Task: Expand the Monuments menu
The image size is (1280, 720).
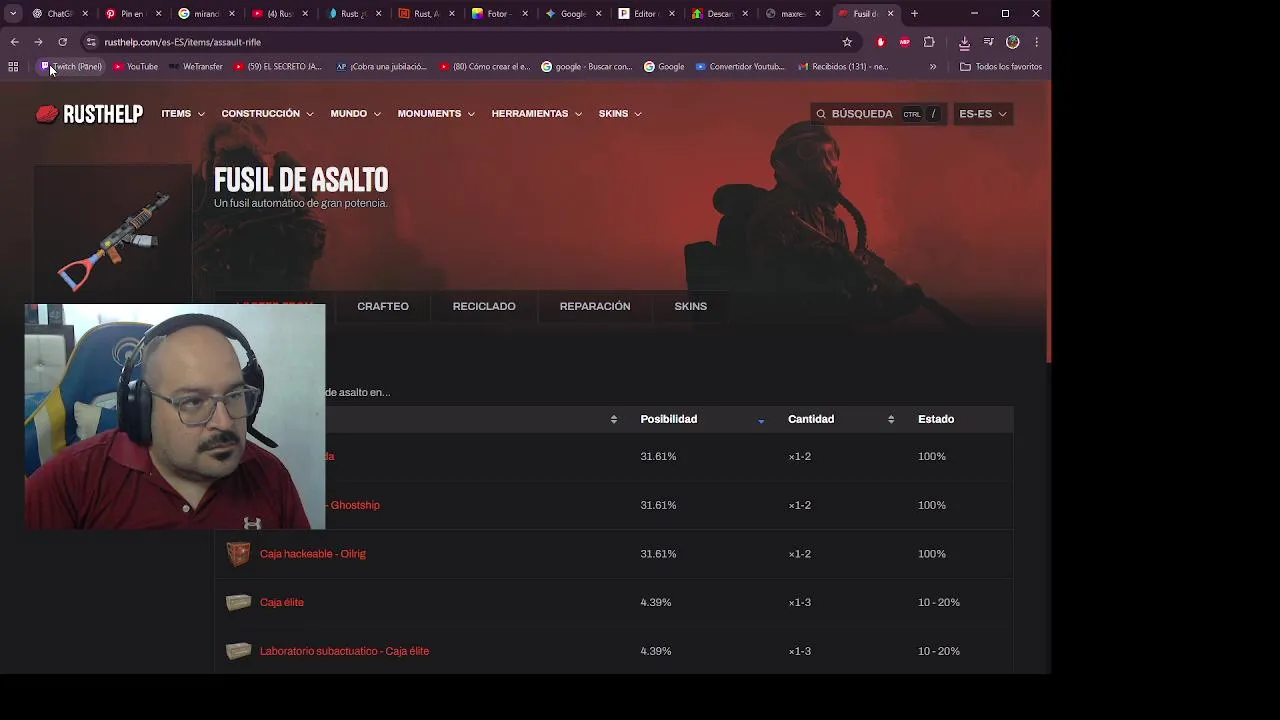Action: coord(436,114)
